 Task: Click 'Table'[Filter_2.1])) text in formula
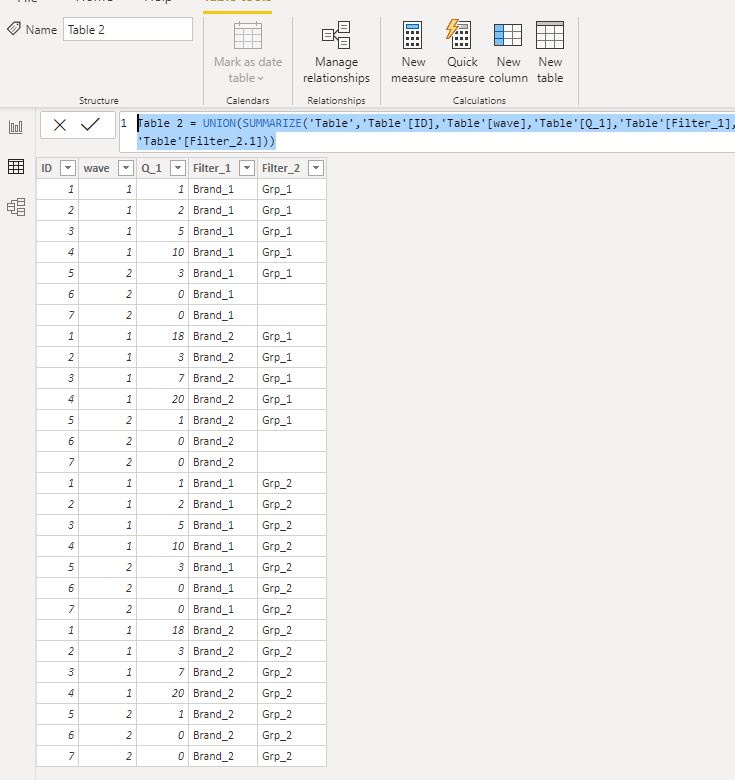pyautogui.click(x=206, y=141)
